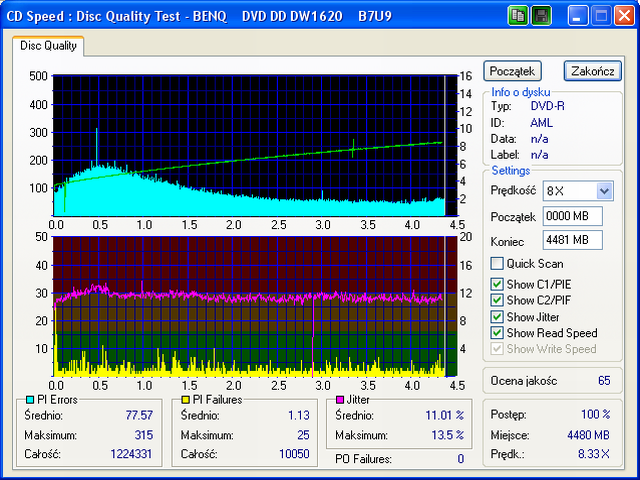Edit the Koniec 4481 MB field
Image resolution: width=640 pixels, height=480 pixels.
(573, 240)
